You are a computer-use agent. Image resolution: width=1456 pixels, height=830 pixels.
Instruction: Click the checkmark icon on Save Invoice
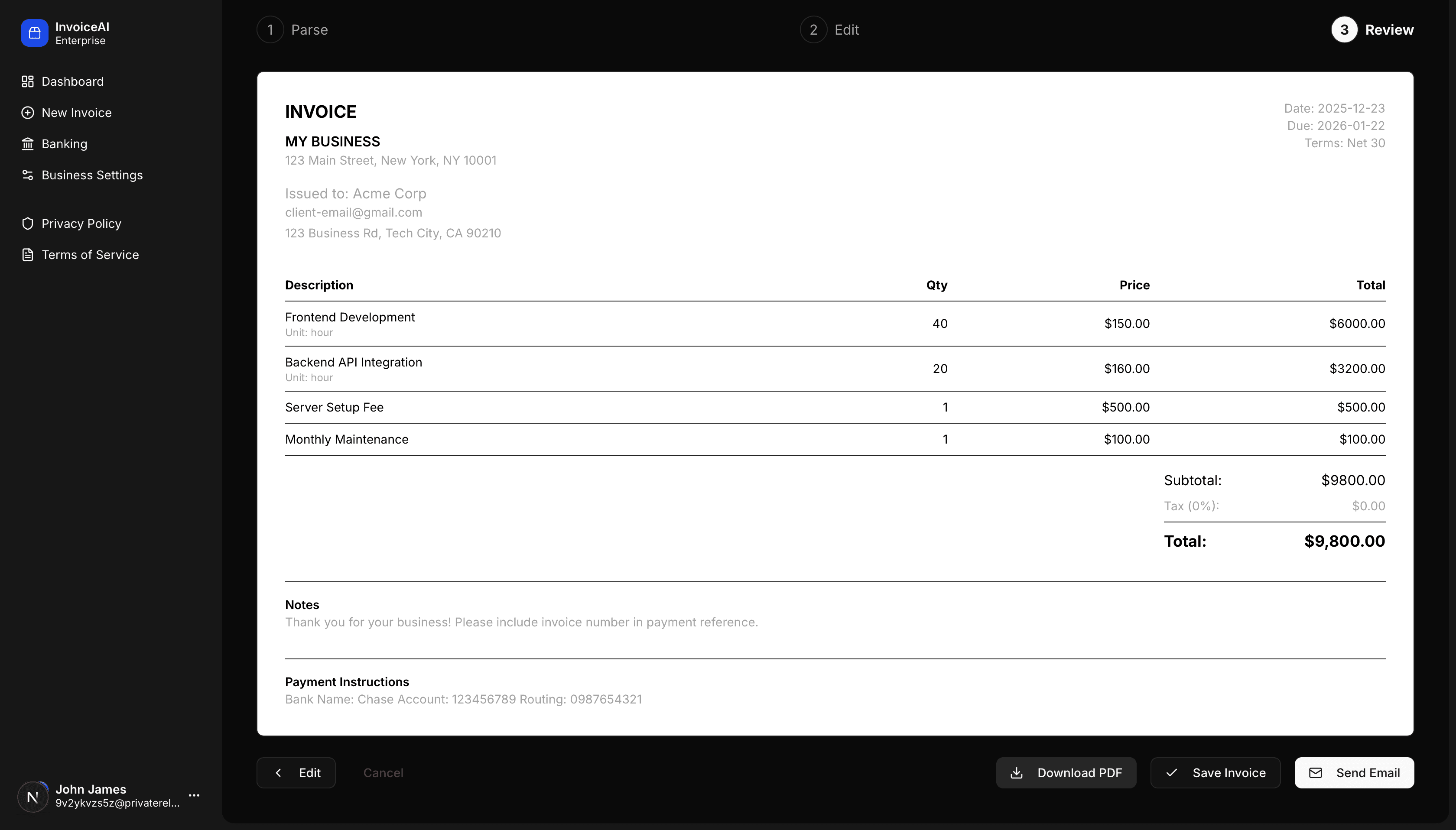pyautogui.click(x=1172, y=772)
